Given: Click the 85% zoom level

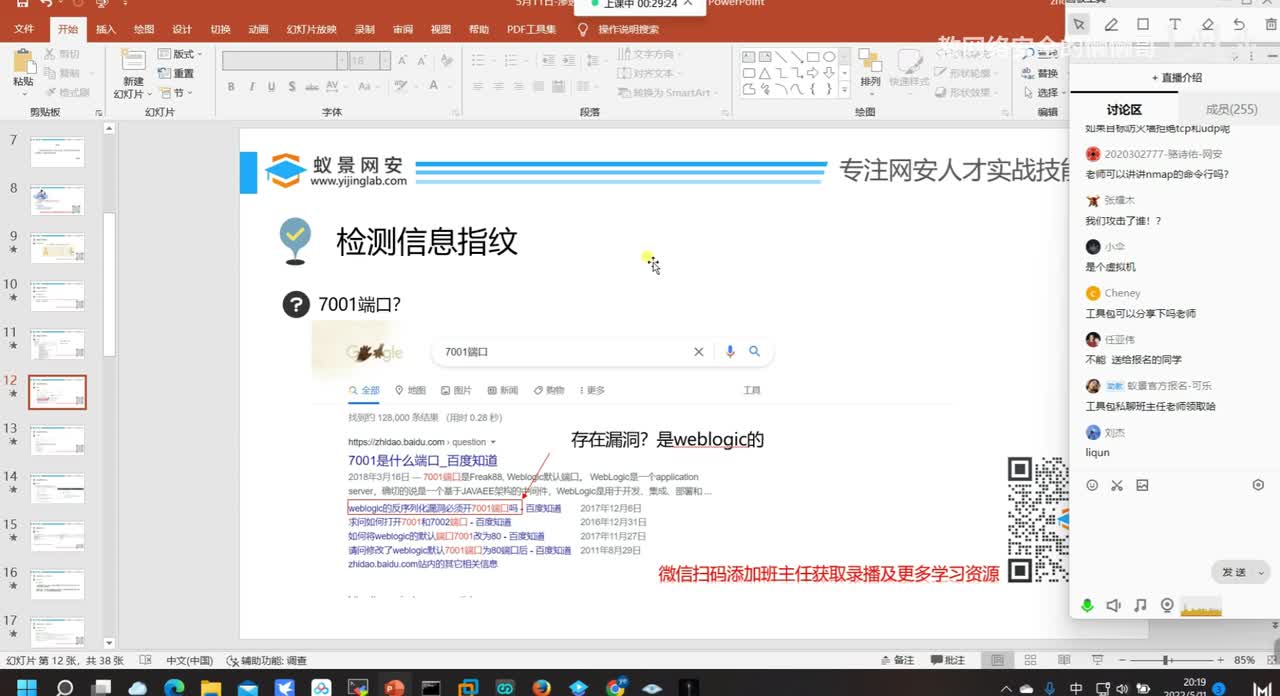Looking at the screenshot, I should coord(1245,660).
